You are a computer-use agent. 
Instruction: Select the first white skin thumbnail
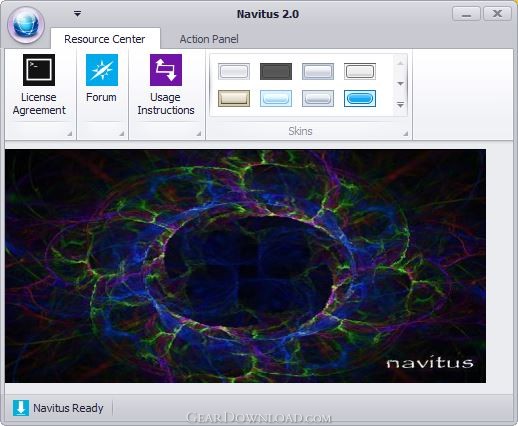point(234,71)
